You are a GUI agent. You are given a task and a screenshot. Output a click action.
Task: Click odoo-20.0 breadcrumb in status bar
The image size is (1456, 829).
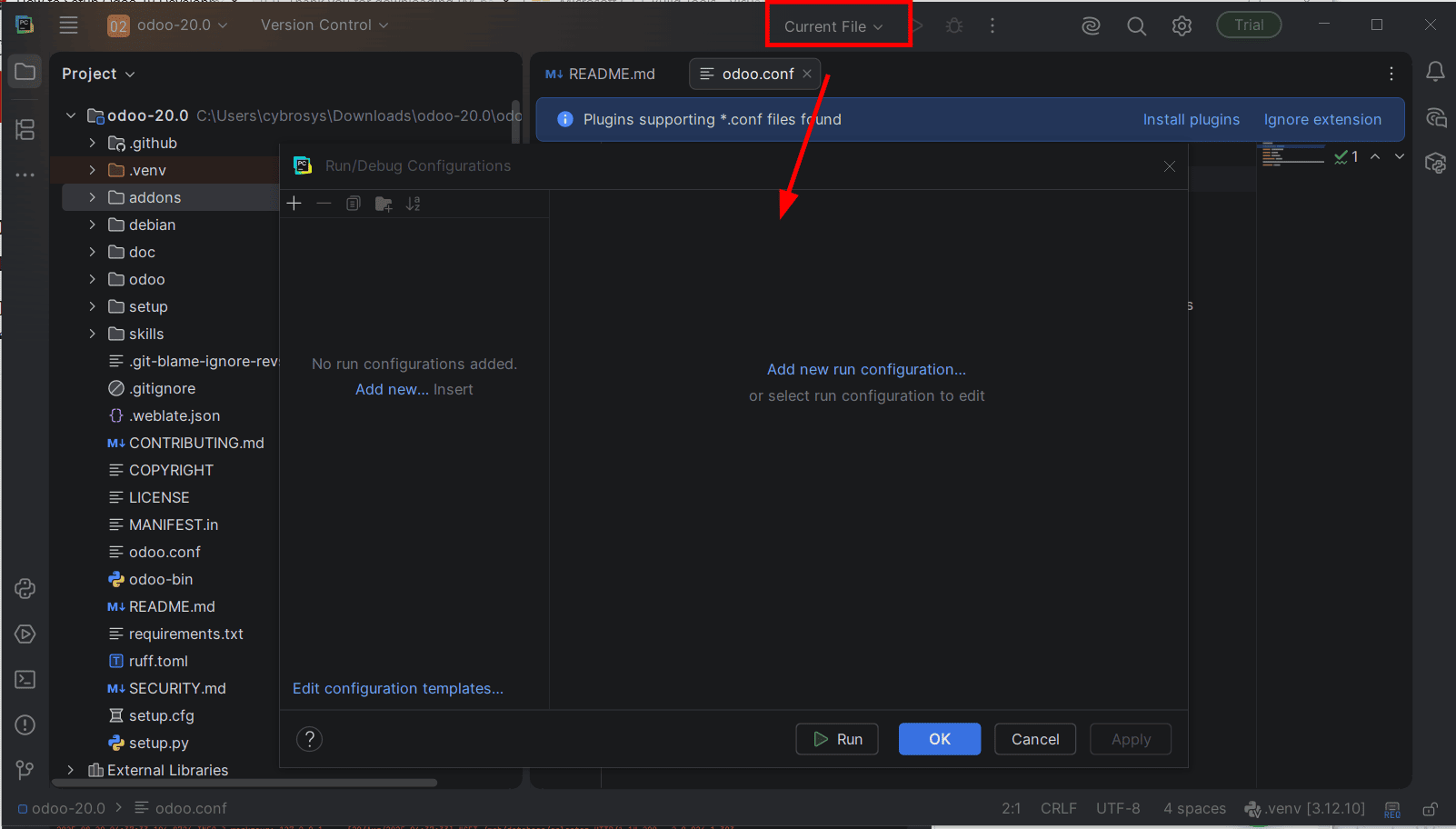(x=62, y=808)
